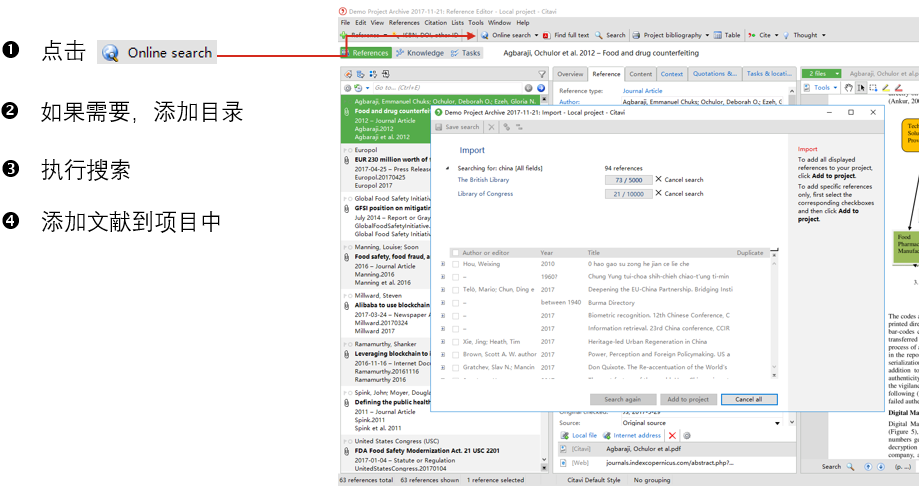Expand the Cite dropdown arrow
The height and width of the screenshot is (491, 919).
click(777, 35)
